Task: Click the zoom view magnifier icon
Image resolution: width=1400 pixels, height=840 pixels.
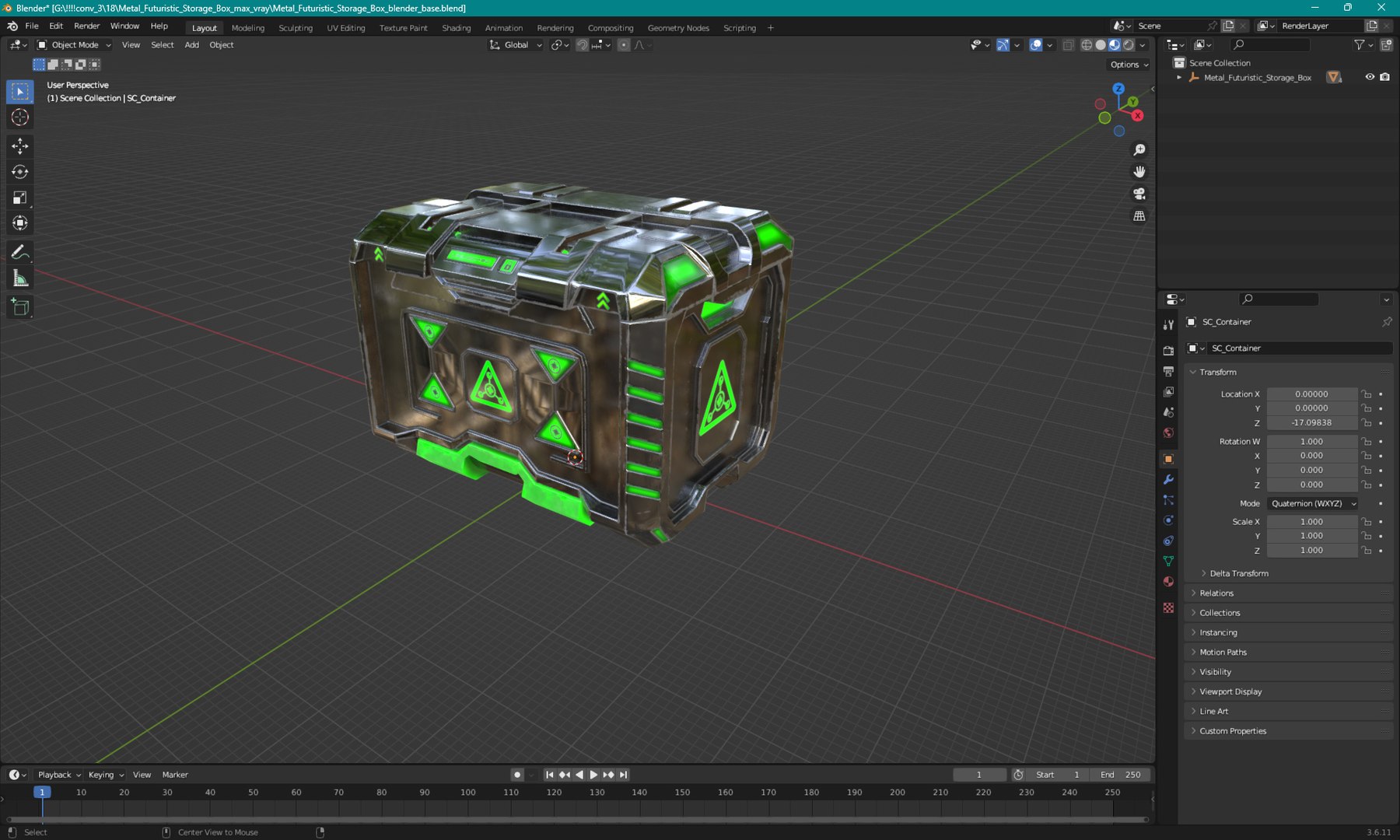Action: 1139,150
